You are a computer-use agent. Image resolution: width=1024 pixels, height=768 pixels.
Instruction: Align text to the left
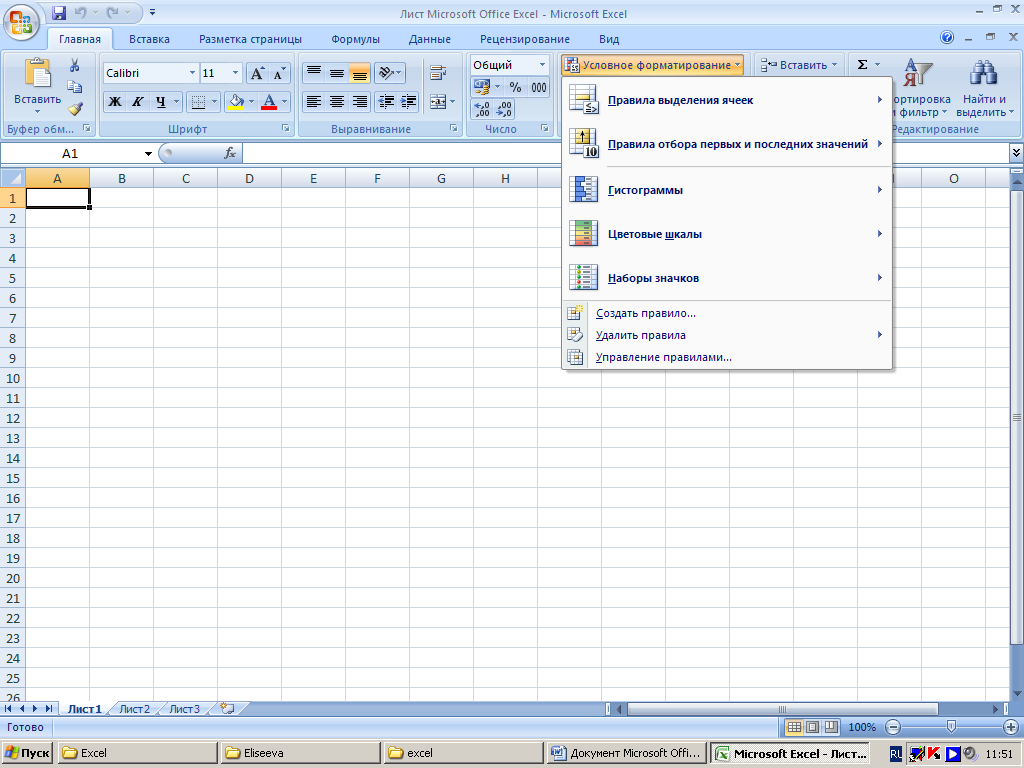[314, 101]
